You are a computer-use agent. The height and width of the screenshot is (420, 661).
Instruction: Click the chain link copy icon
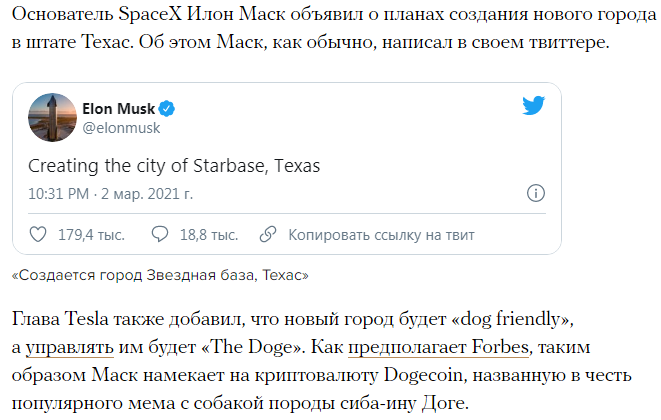coord(267,235)
